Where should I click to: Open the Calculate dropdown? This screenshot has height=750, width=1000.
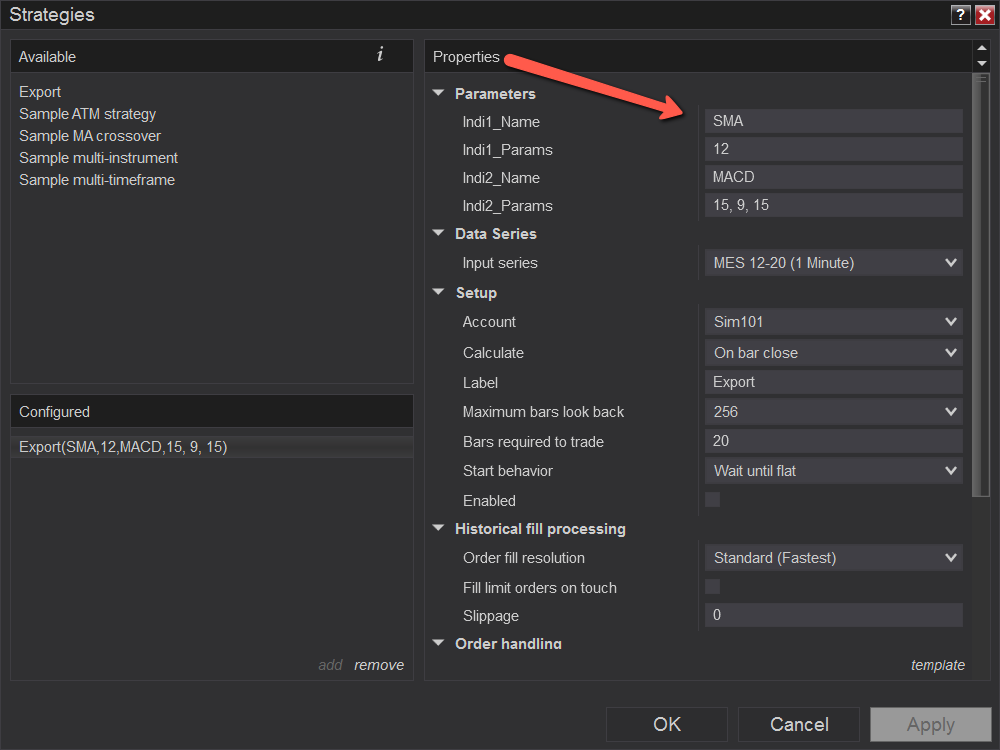(834, 353)
